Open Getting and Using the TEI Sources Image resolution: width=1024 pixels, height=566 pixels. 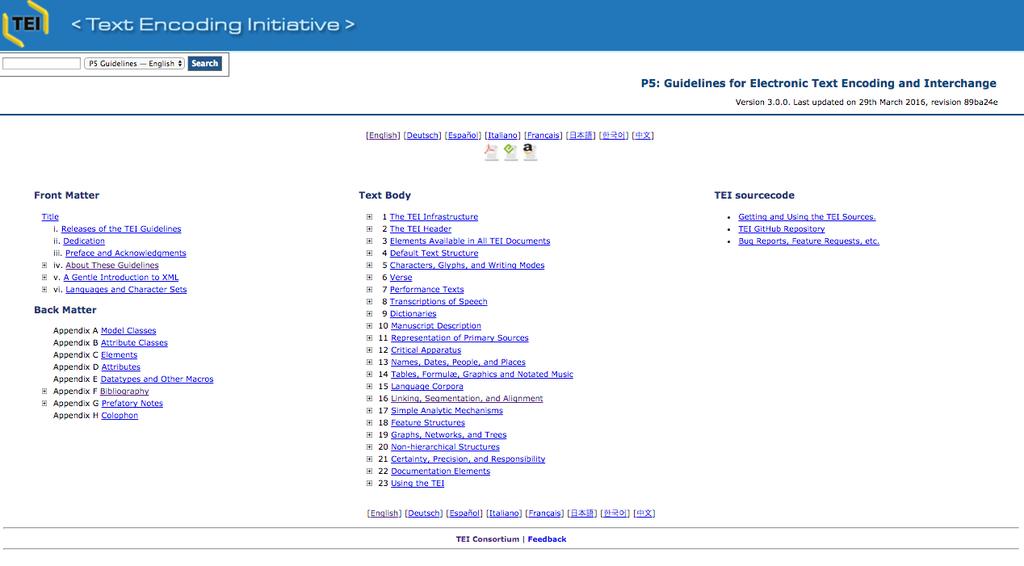807,217
